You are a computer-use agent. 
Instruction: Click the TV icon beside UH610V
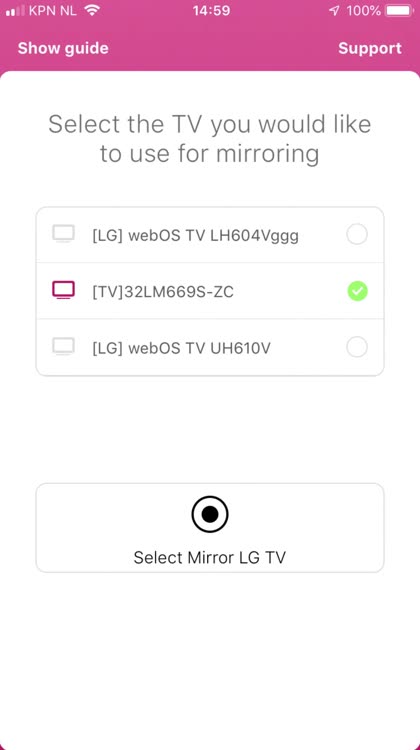[63, 347]
